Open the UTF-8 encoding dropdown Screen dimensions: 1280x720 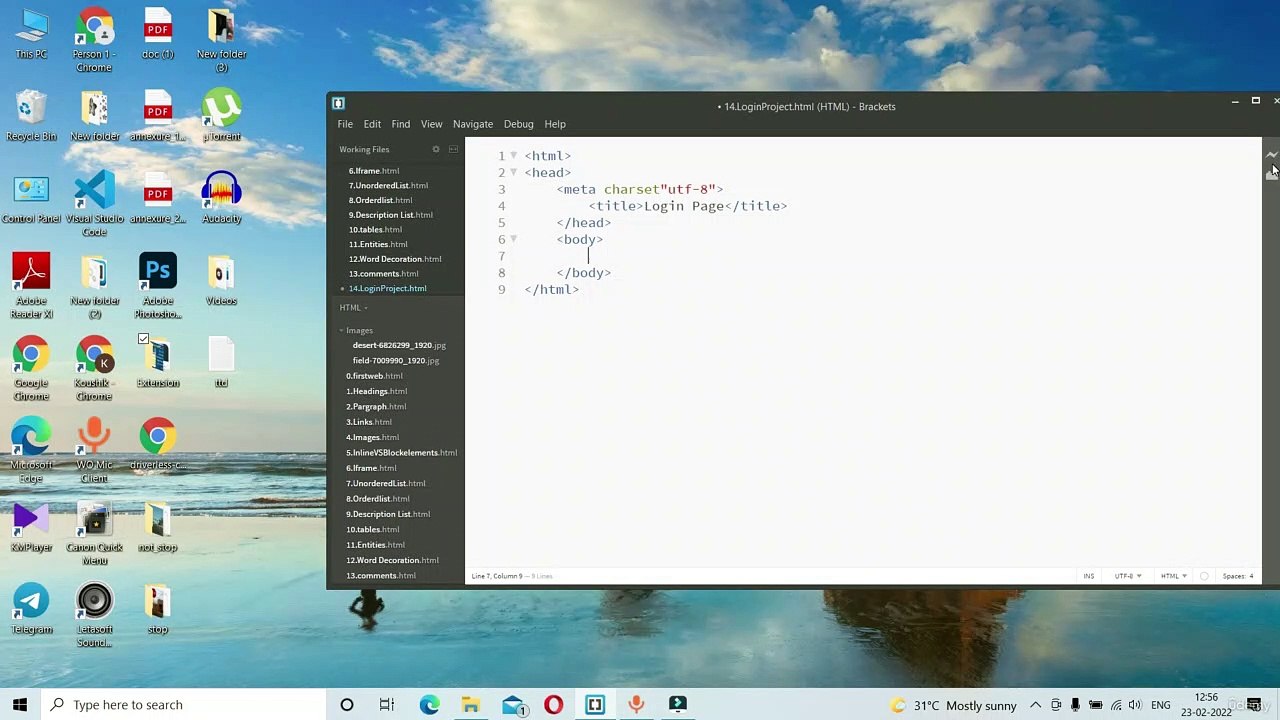click(x=1128, y=576)
